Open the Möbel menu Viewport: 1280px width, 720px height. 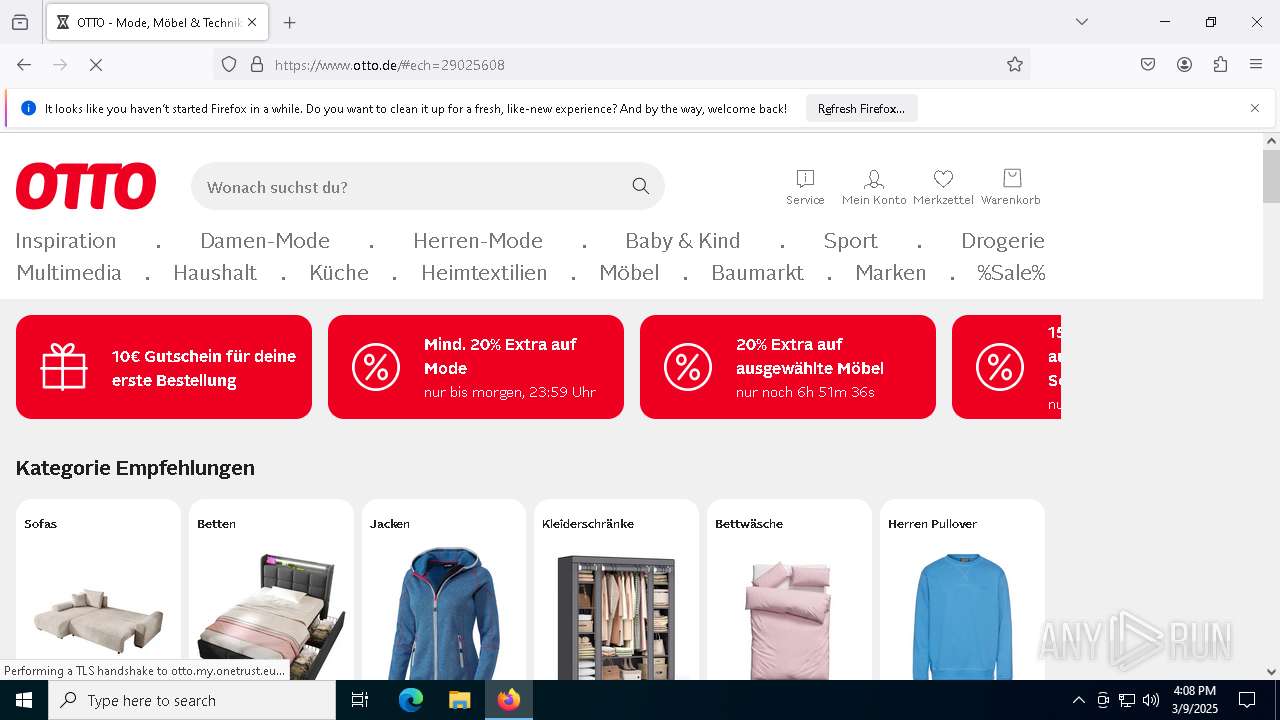[629, 273]
